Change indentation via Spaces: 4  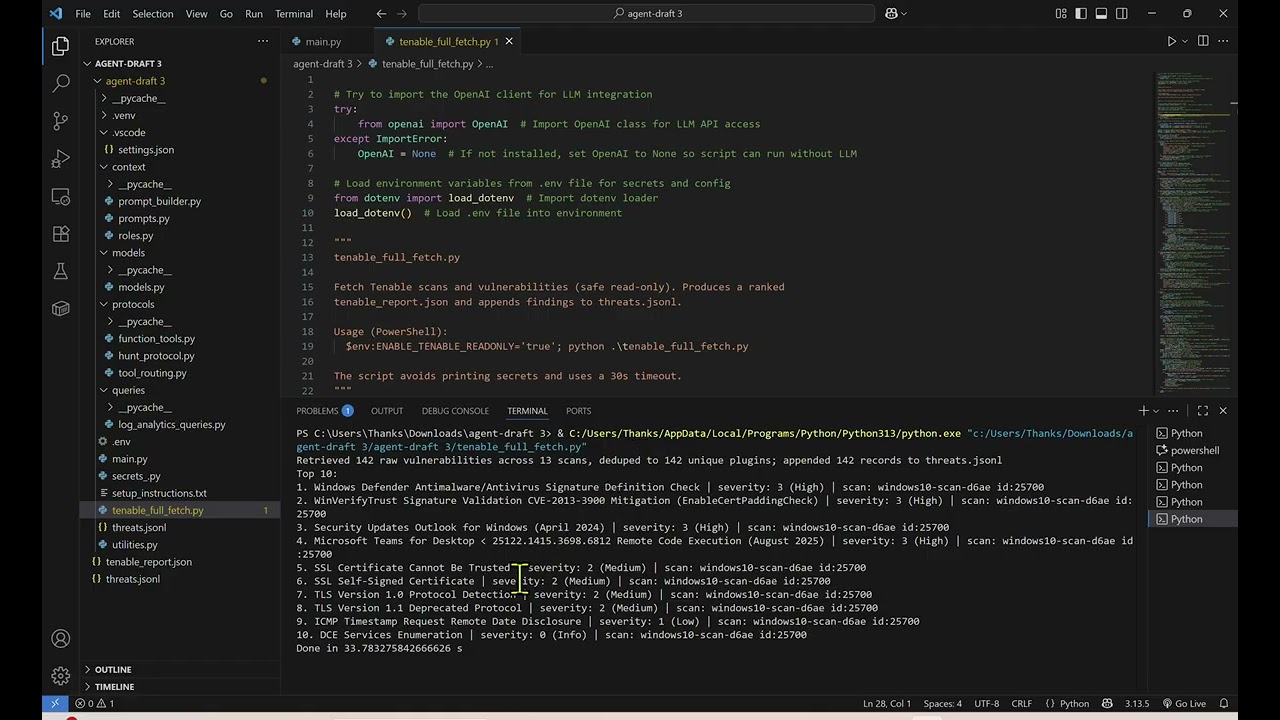(943, 703)
